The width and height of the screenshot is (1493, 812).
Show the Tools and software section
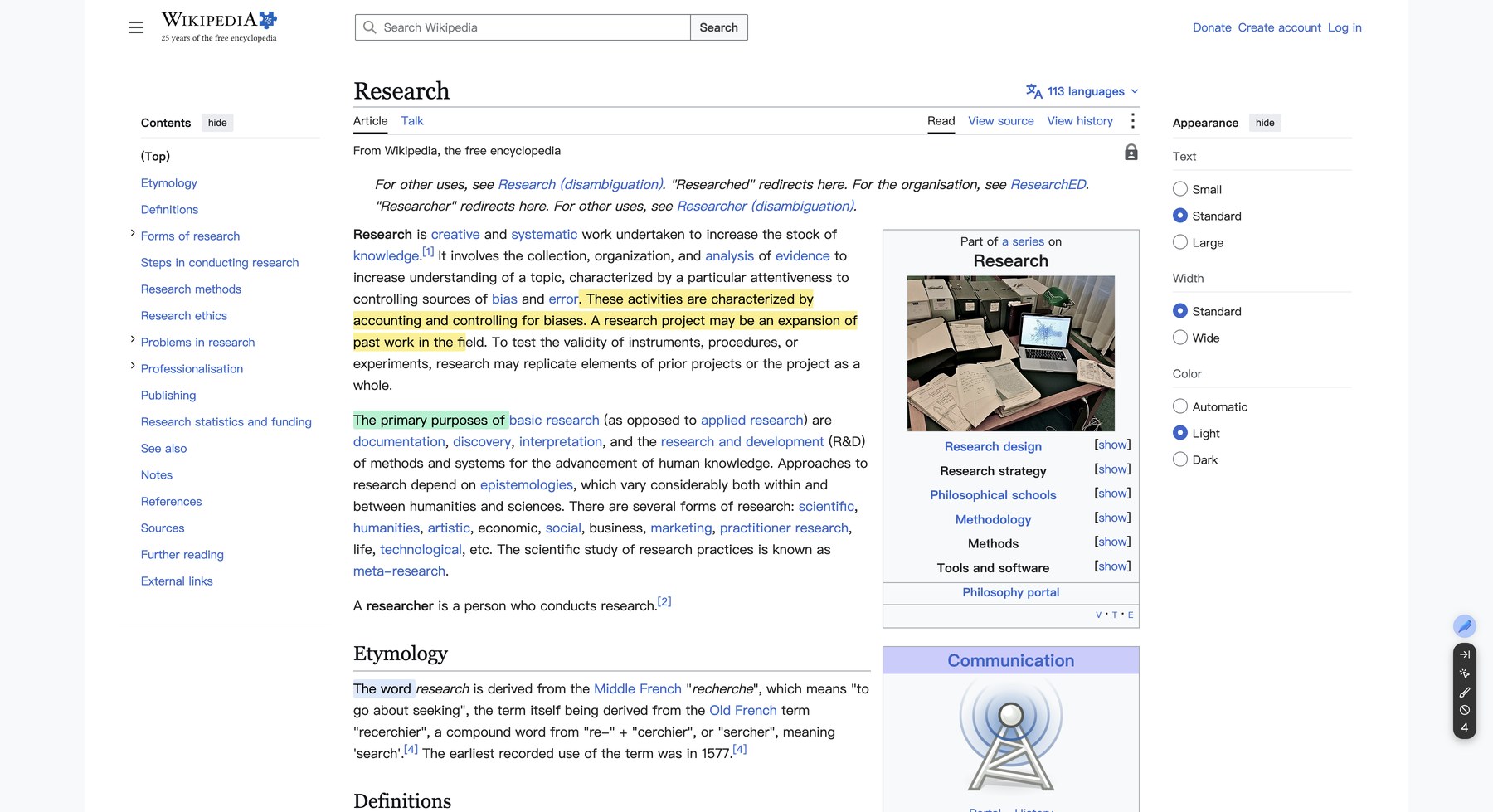click(x=1111, y=566)
